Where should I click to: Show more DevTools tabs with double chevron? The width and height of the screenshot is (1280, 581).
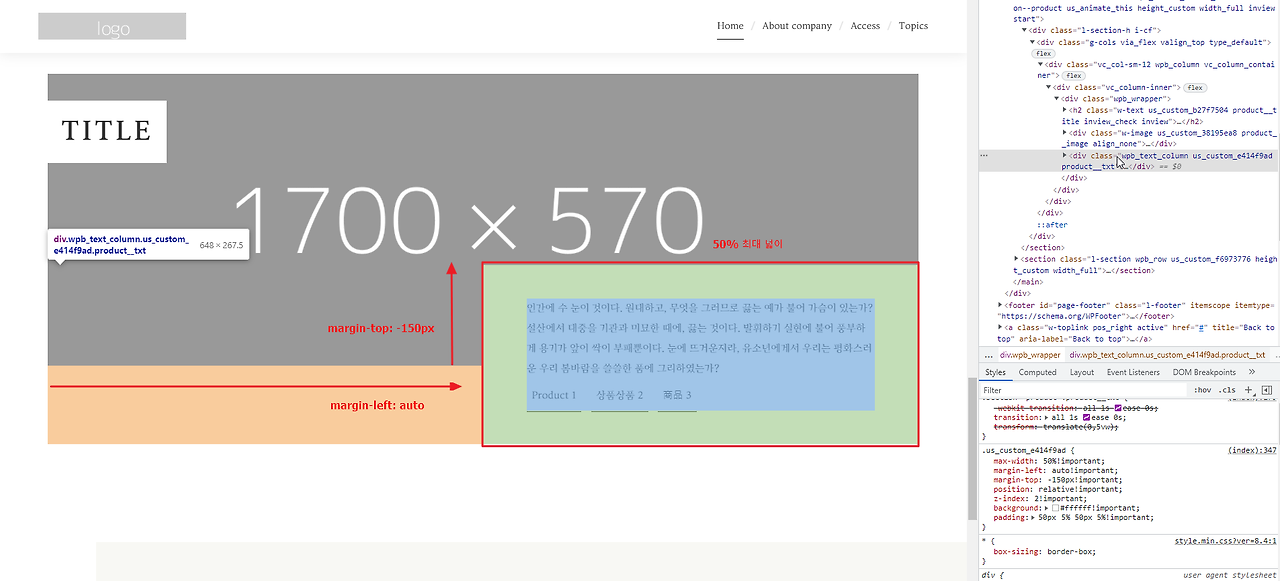coord(1252,372)
